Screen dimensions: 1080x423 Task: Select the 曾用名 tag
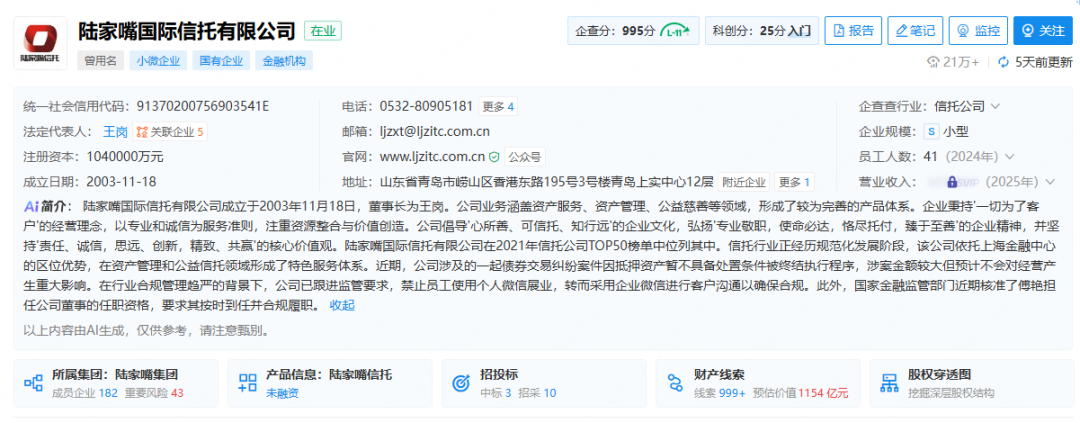point(101,61)
